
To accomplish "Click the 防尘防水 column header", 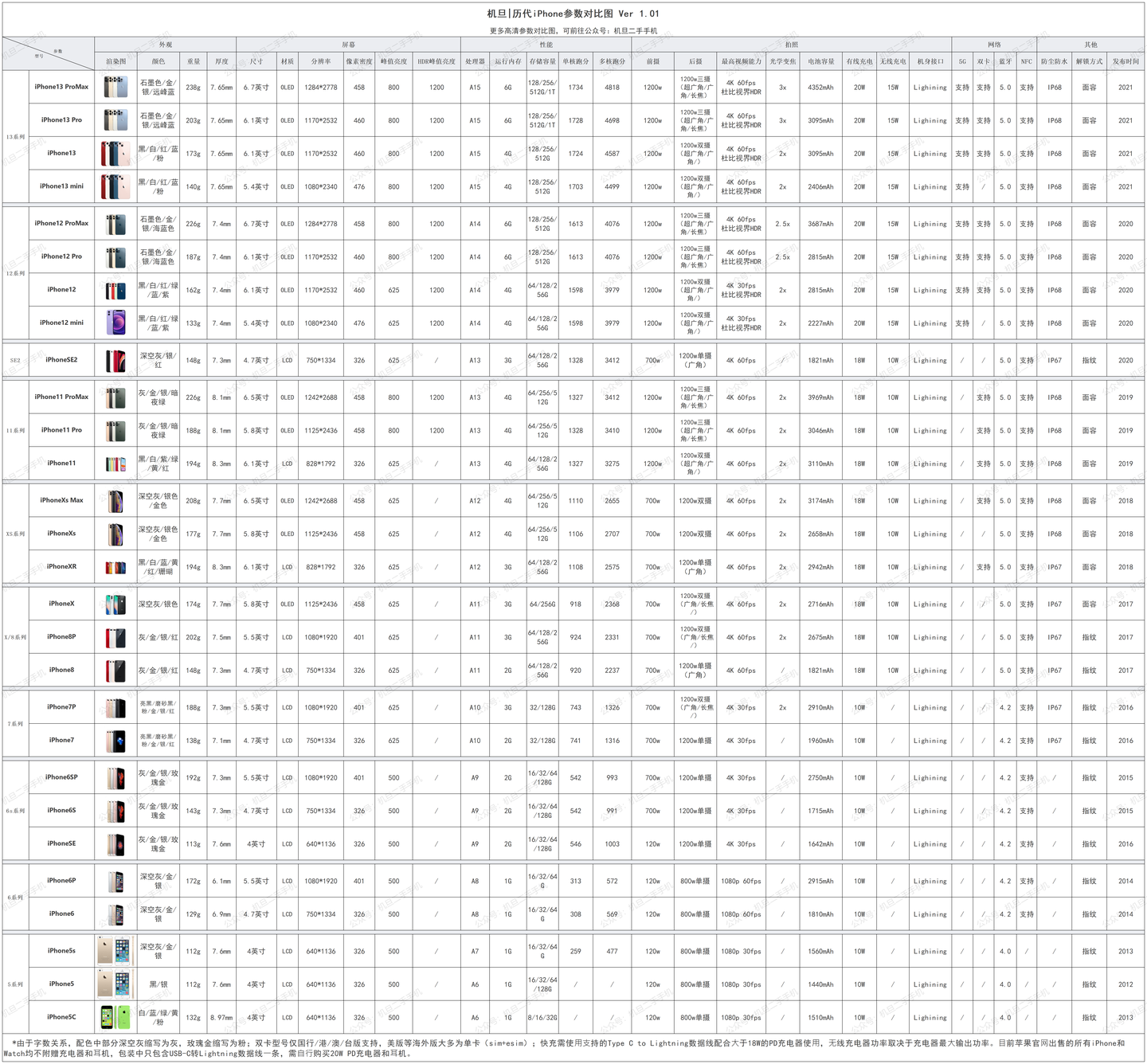I will tap(1055, 61).
